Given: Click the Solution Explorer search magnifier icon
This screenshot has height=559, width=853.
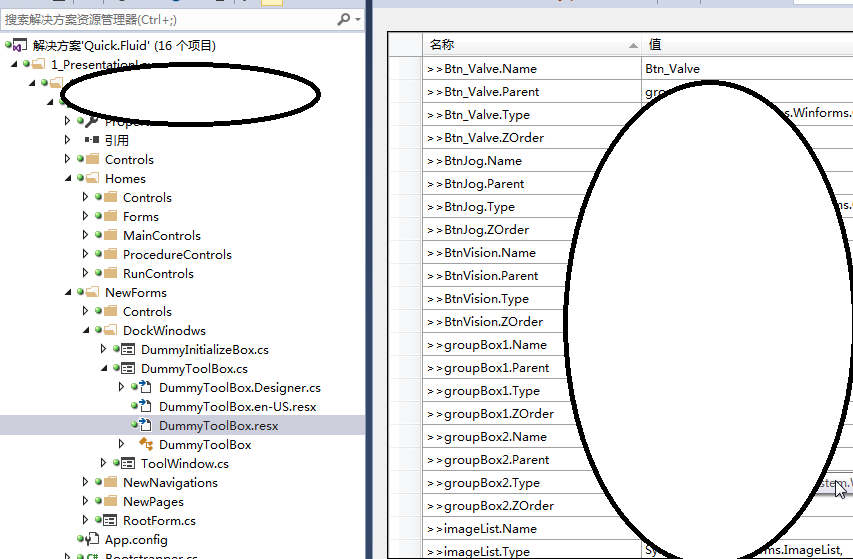Looking at the screenshot, I should 344,20.
